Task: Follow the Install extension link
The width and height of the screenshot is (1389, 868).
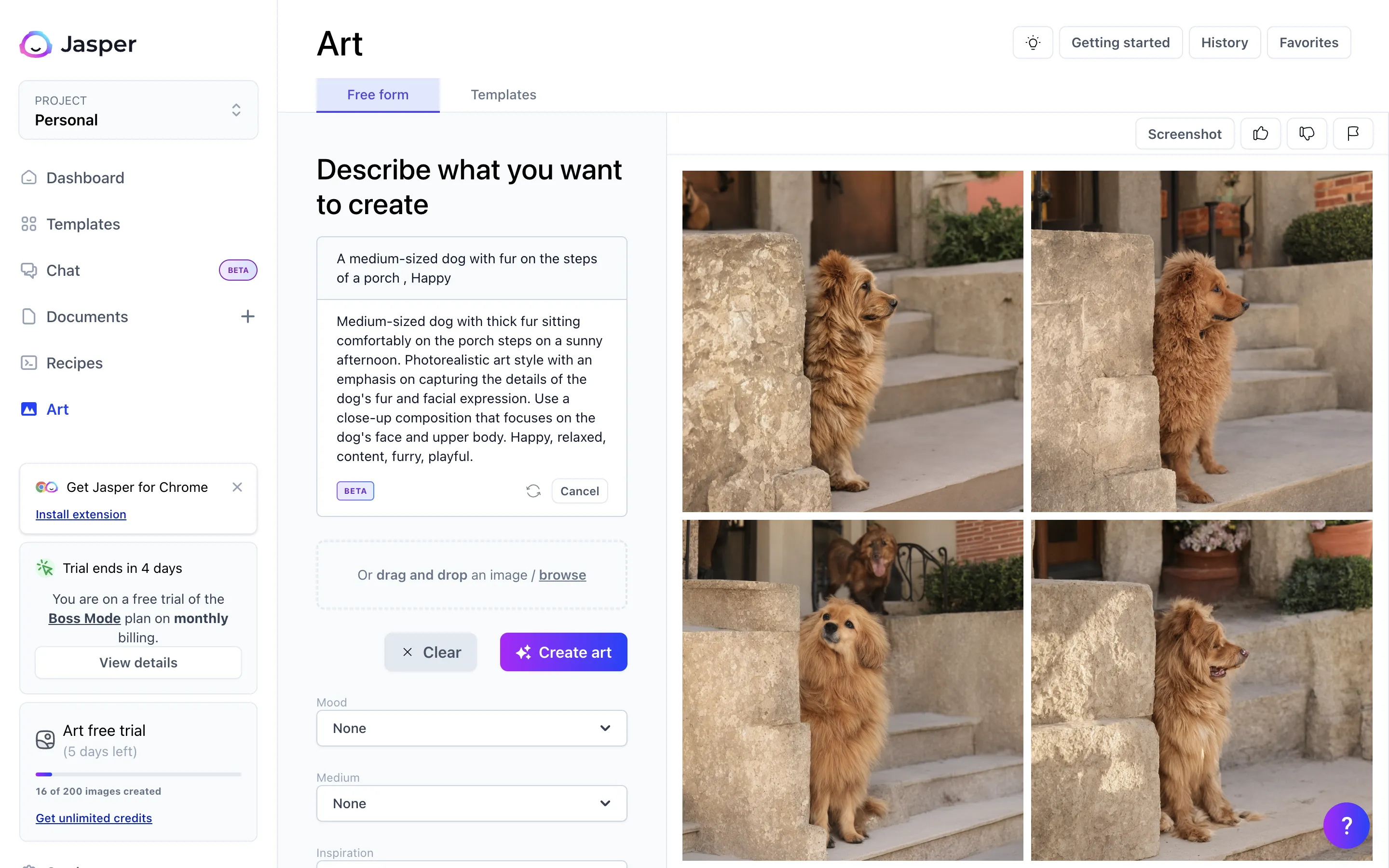Action: click(x=81, y=515)
